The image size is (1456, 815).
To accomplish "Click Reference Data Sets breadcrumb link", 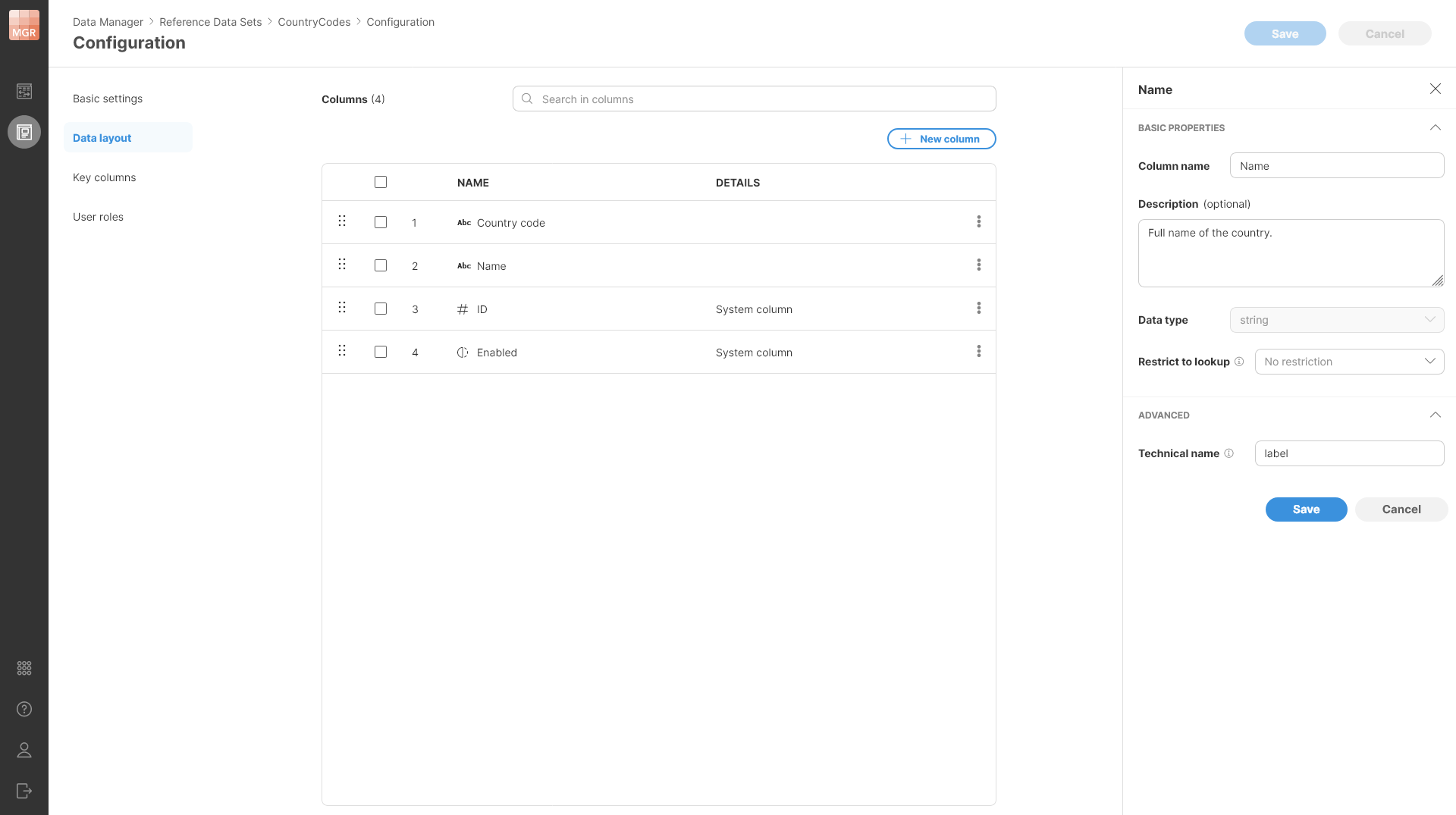I will (x=210, y=22).
